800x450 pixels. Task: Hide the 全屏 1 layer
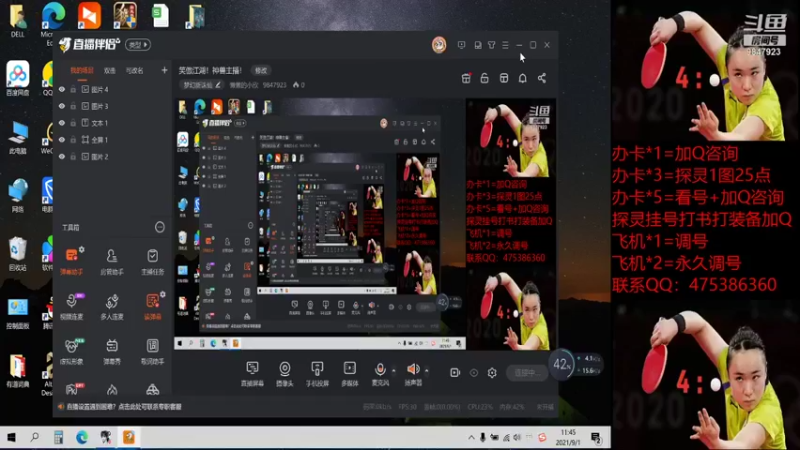62,140
